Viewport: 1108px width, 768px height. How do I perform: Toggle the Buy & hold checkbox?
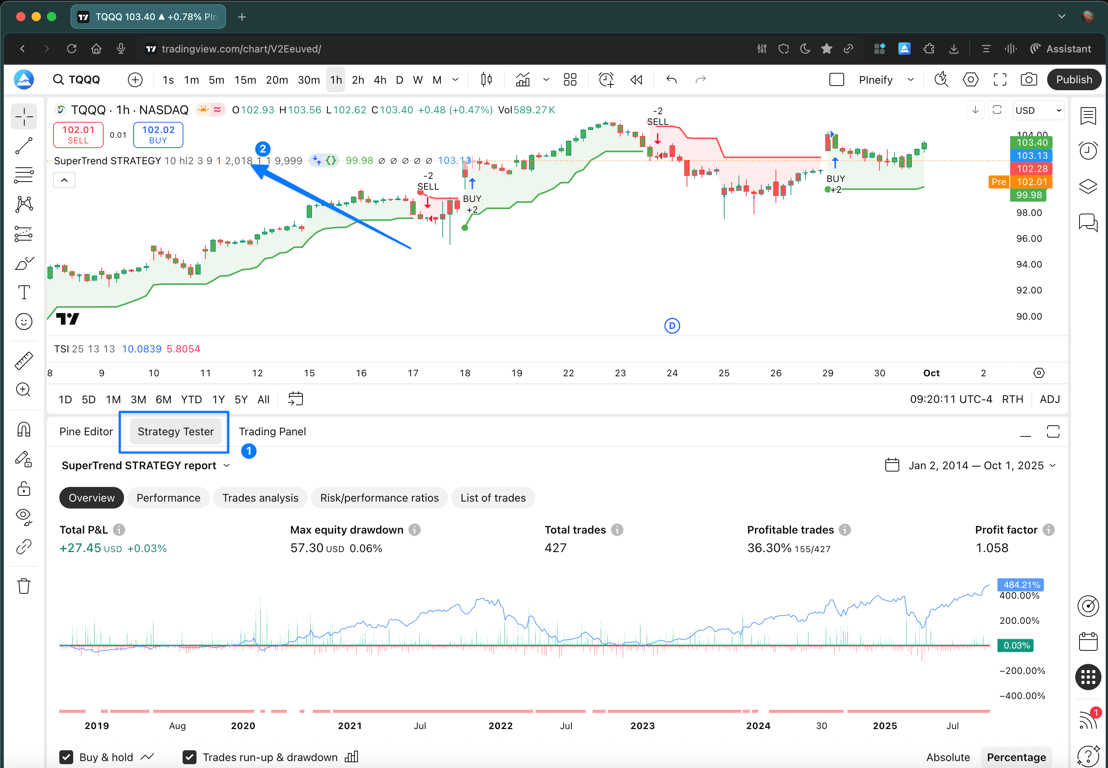click(x=66, y=757)
